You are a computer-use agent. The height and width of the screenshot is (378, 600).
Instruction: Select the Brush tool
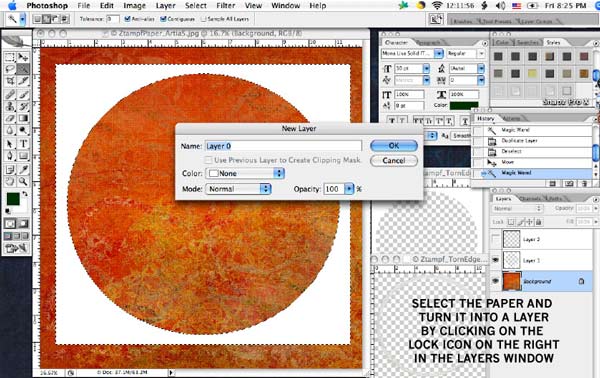(23, 94)
